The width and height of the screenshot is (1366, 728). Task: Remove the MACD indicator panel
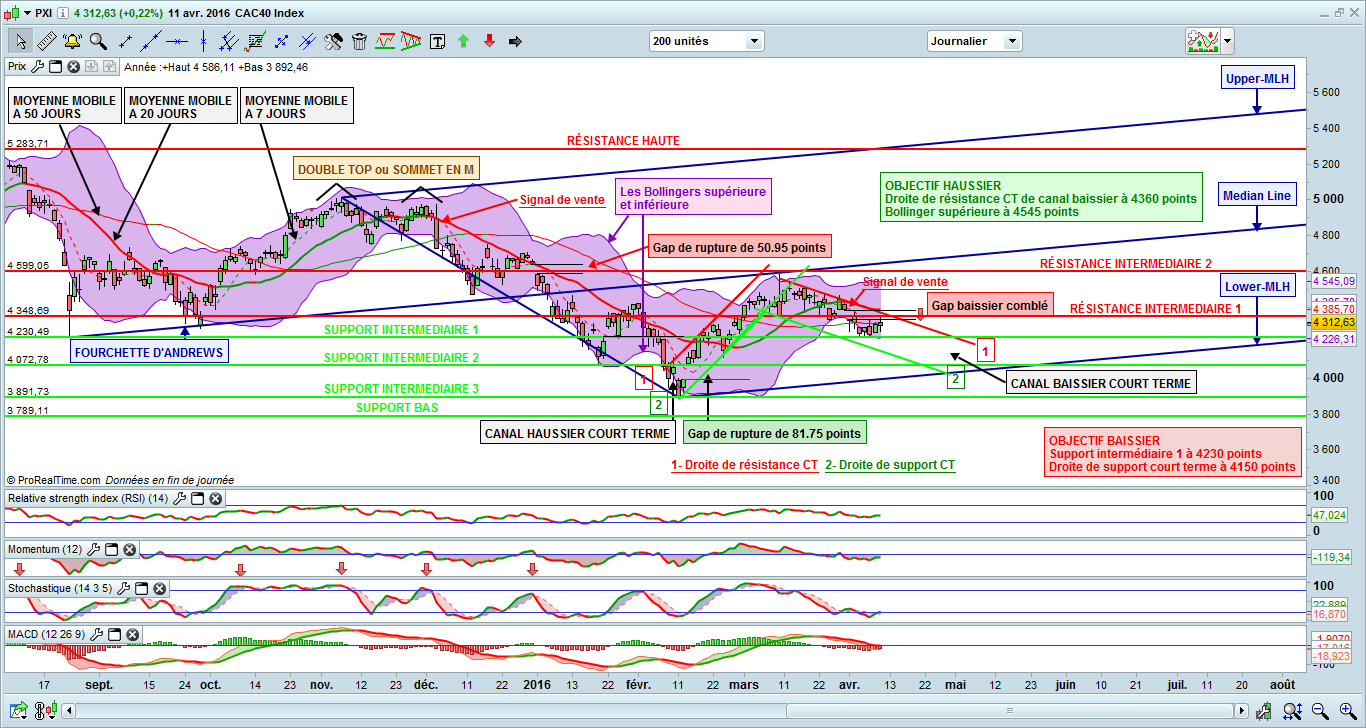[x=130, y=634]
